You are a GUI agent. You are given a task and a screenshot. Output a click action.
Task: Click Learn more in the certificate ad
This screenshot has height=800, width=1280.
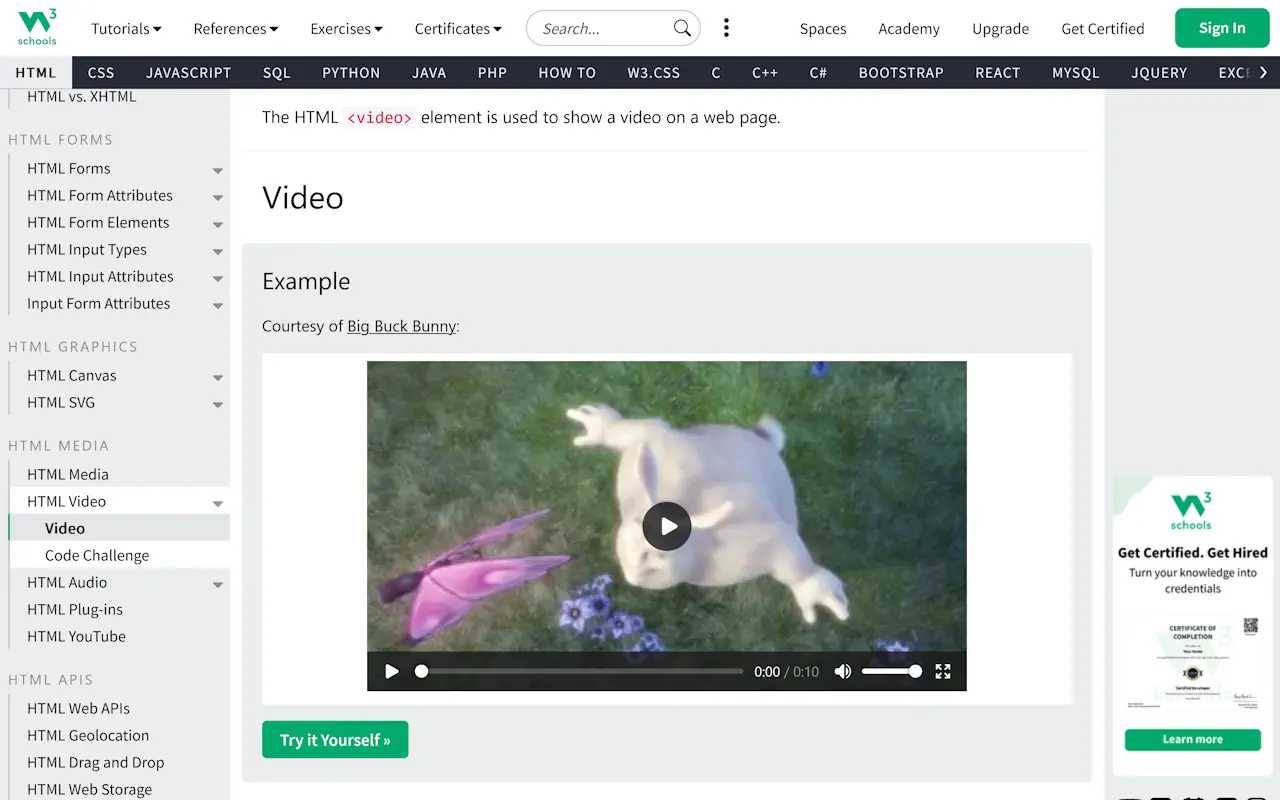(1193, 740)
